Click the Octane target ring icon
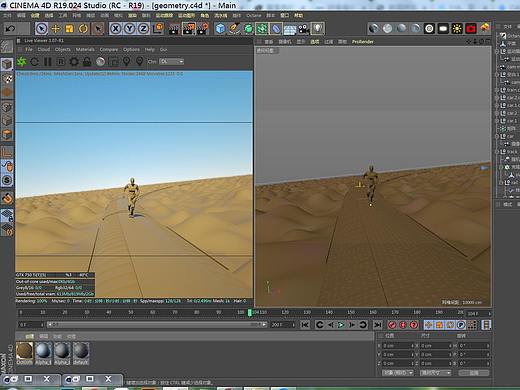Image resolution: width=520 pixels, height=390 pixels. tap(429, 29)
